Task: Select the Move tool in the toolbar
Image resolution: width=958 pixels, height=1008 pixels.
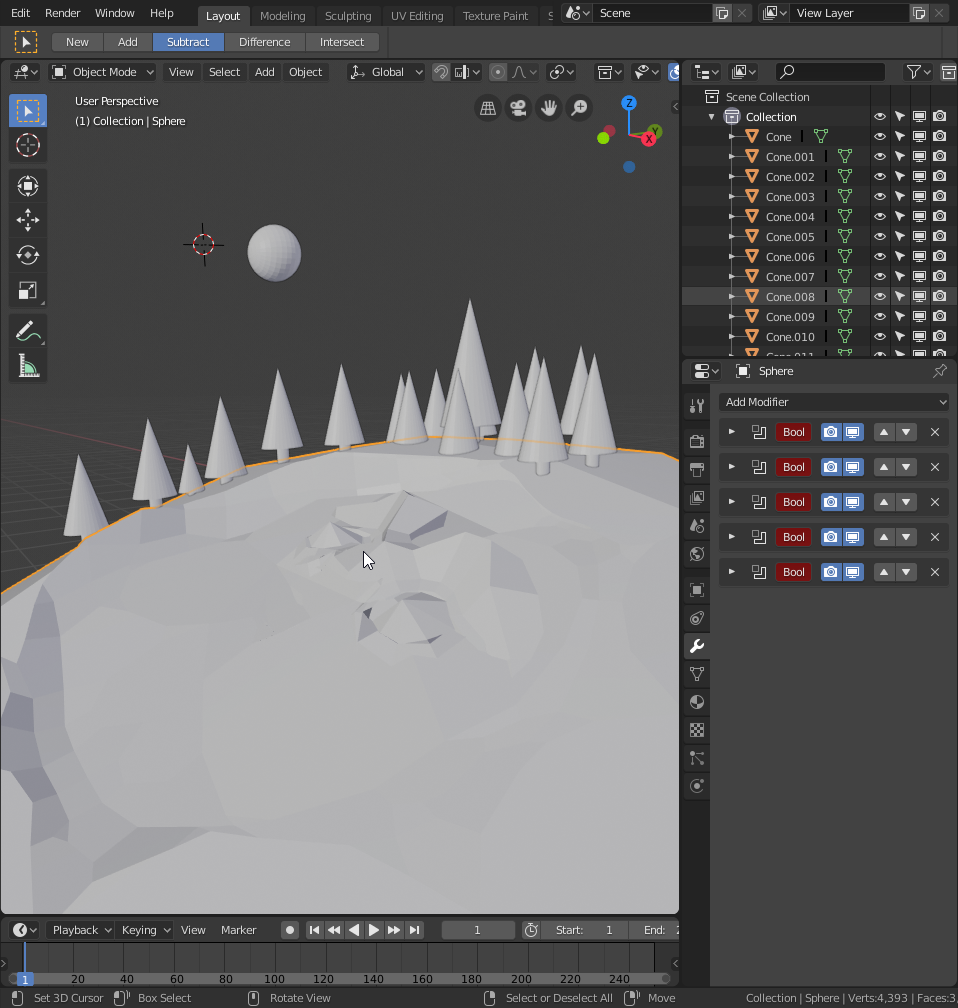Action: coord(28,220)
